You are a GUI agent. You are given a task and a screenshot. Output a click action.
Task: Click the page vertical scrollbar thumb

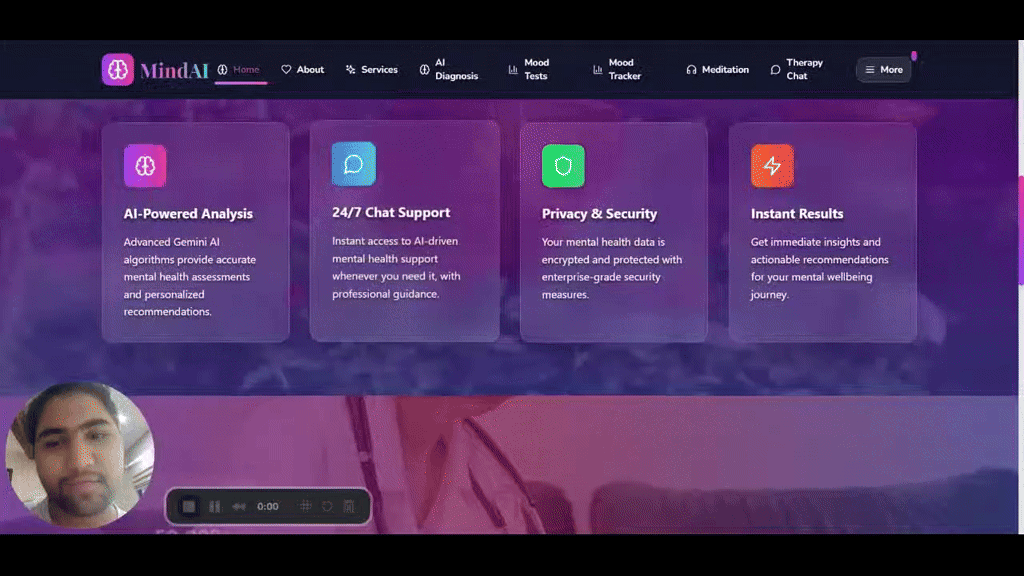pyautogui.click(x=1021, y=231)
